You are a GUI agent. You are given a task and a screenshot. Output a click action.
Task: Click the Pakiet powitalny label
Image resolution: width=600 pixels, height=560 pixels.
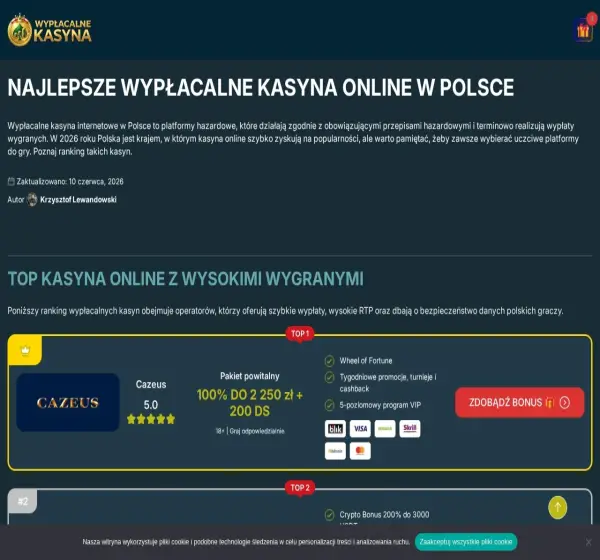(249, 376)
